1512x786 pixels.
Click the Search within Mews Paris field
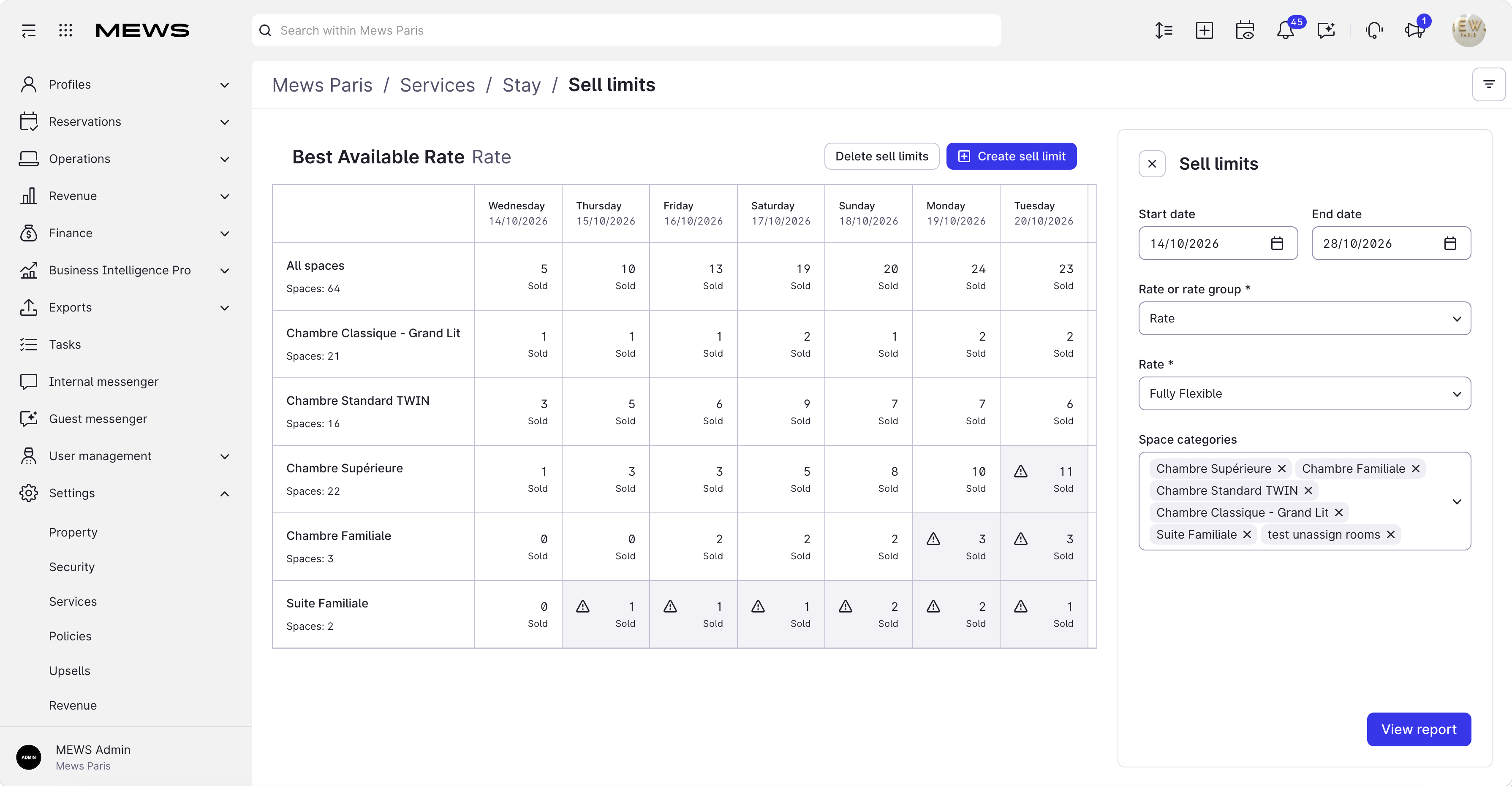[626, 30]
